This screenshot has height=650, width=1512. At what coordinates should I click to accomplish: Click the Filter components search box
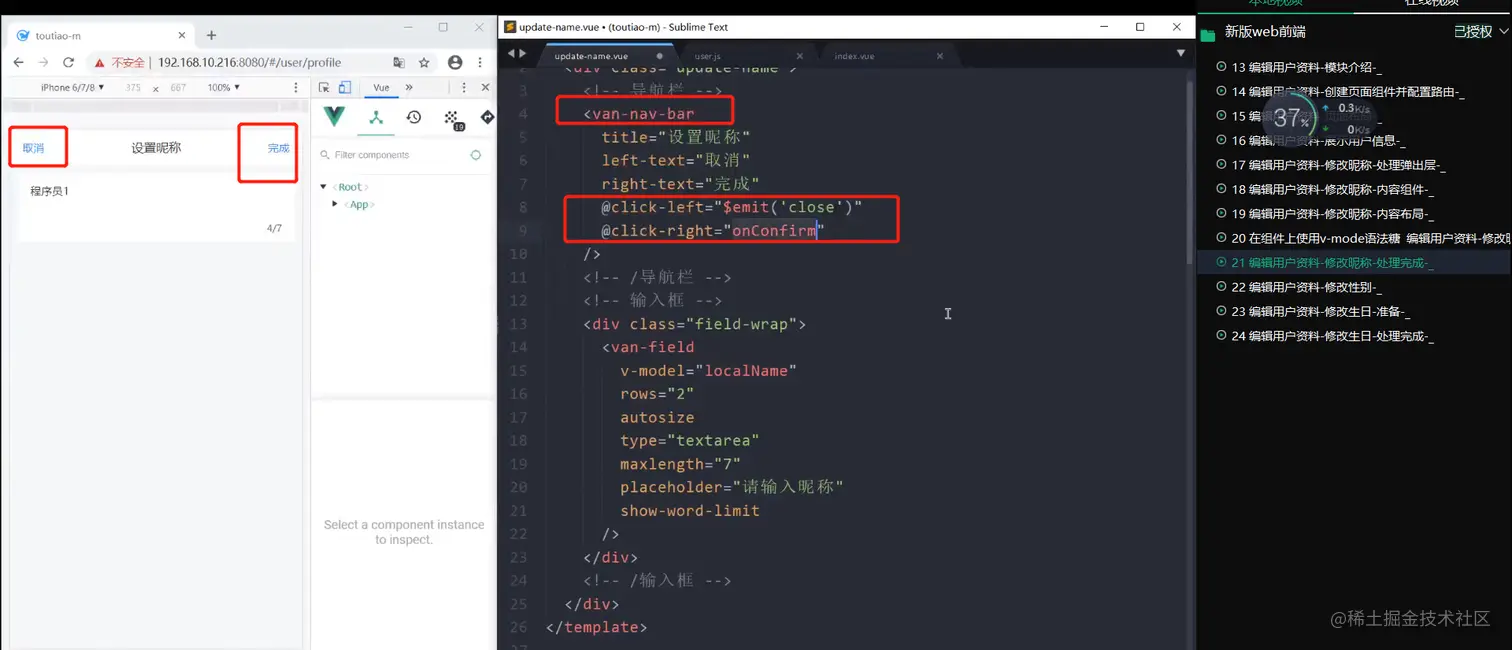[390, 155]
